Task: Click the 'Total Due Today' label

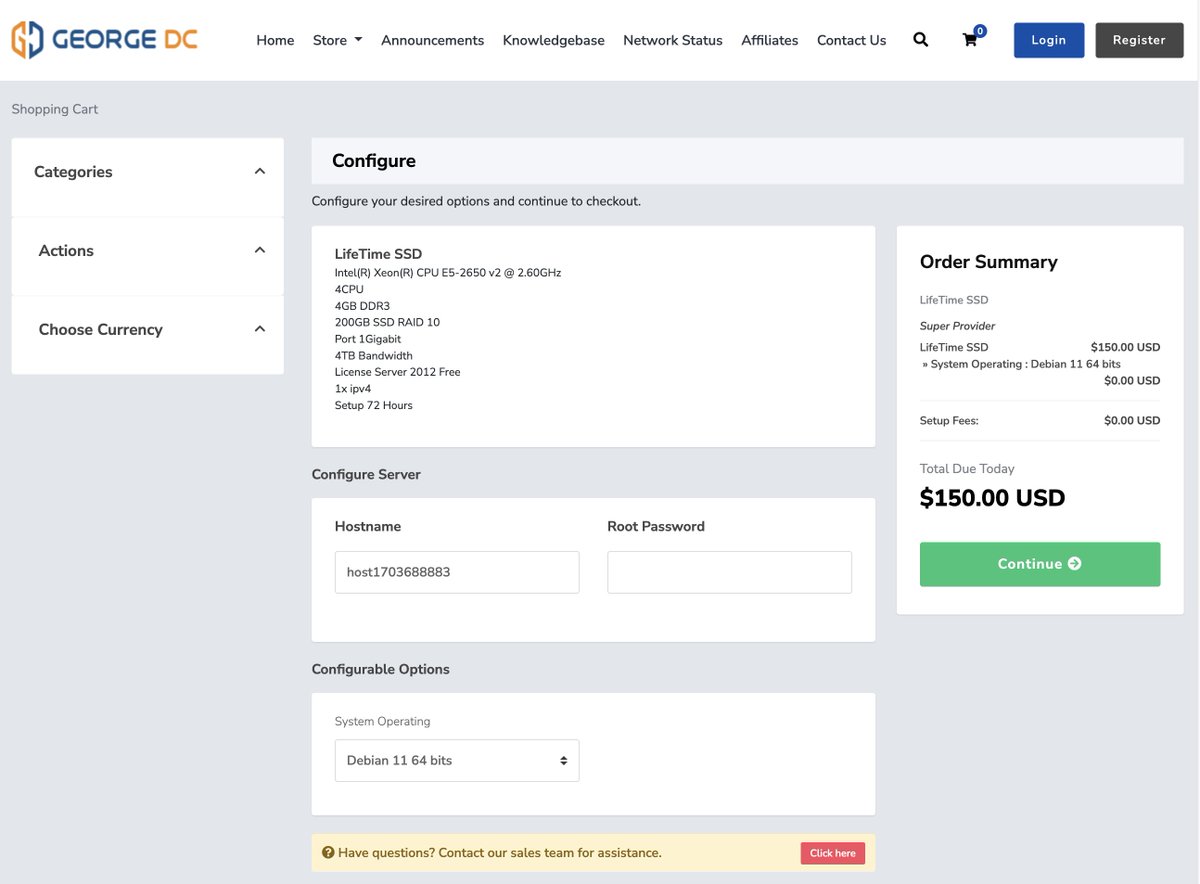Action: [x=967, y=469]
